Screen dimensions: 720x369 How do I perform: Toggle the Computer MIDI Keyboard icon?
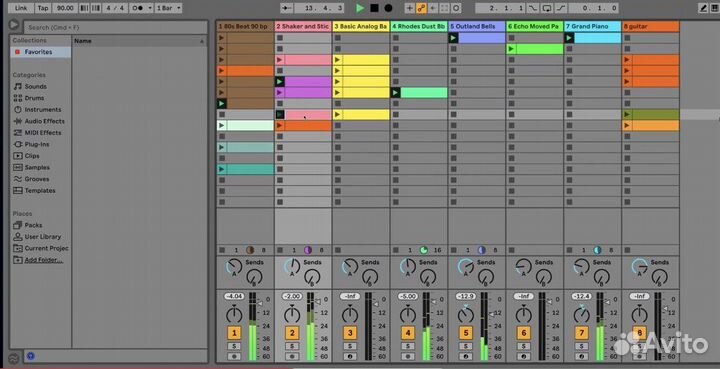[x=715, y=8]
